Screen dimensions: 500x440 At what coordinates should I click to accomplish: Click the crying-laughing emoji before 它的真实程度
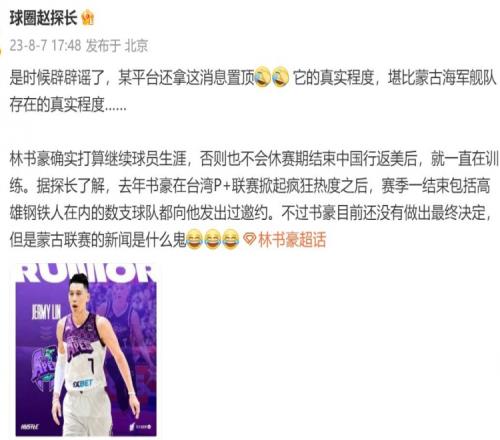(281, 77)
